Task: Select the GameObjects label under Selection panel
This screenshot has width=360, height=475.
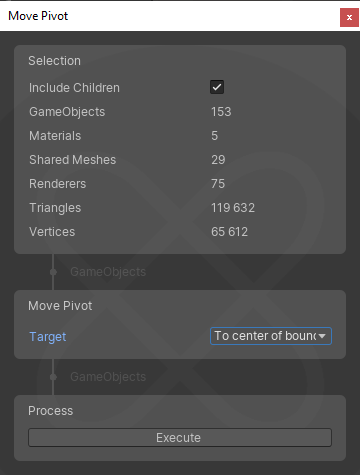Action: 108,272
